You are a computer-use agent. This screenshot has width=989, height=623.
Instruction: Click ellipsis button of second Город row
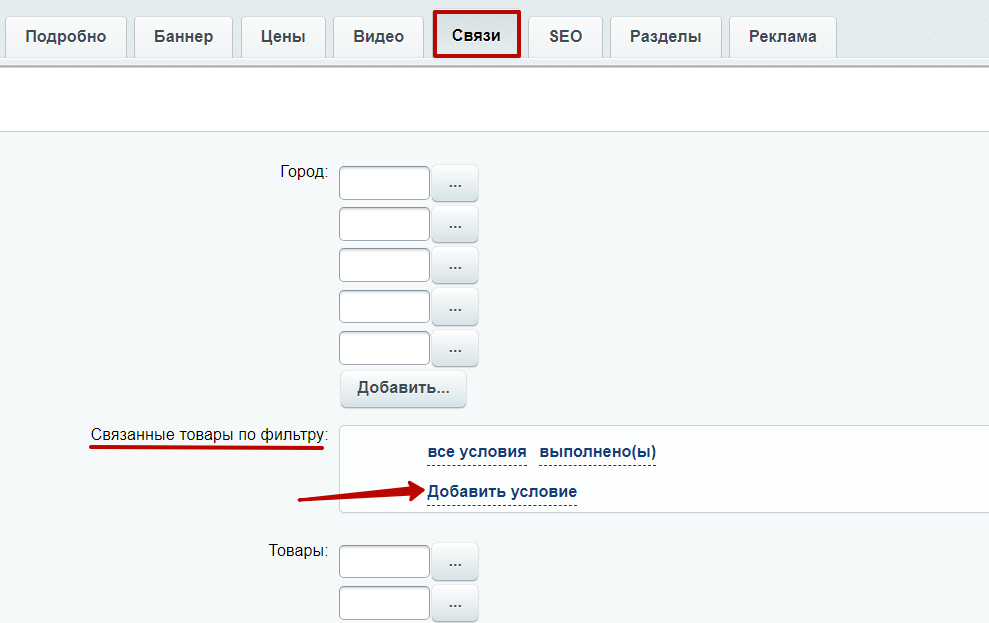click(x=455, y=224)
